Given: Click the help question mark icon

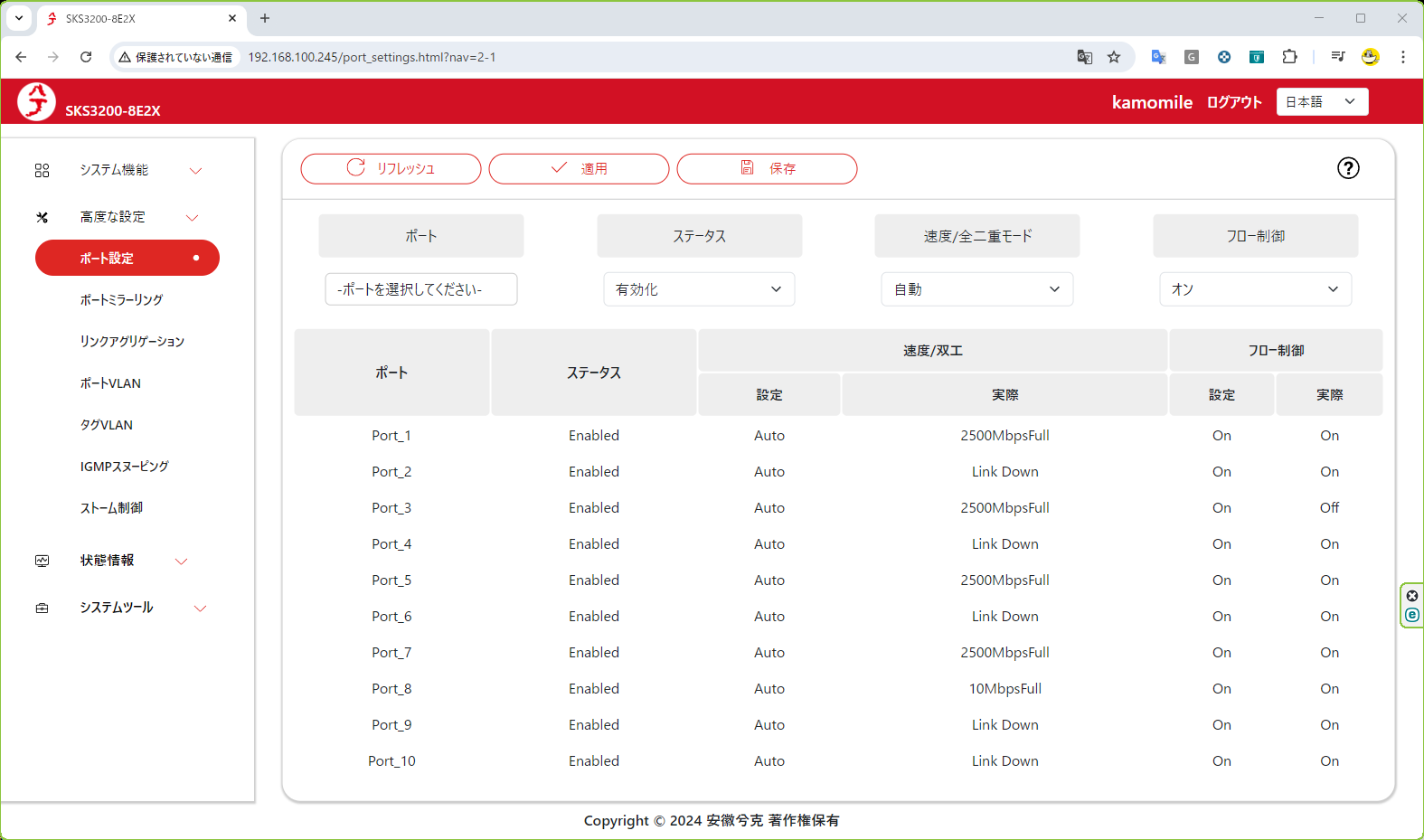Looking at the screenshot, I should (x=1348, y=168).
